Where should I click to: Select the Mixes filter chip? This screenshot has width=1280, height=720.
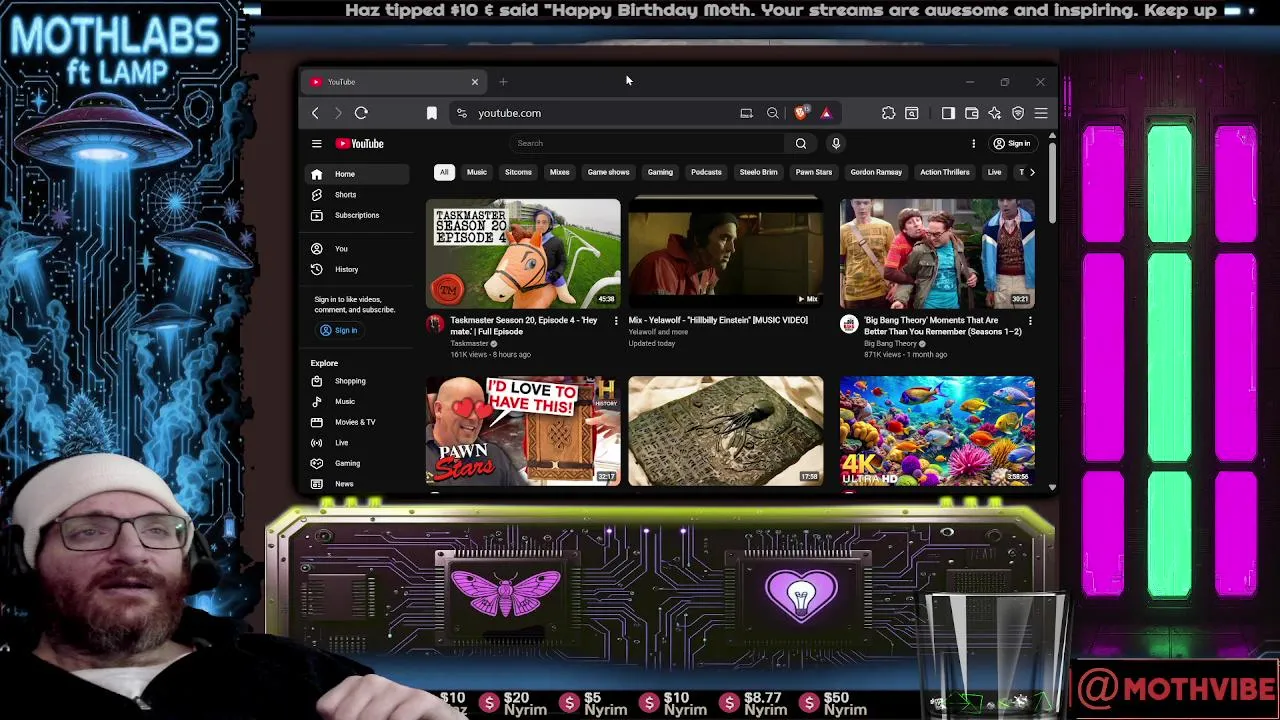[559, 172]
